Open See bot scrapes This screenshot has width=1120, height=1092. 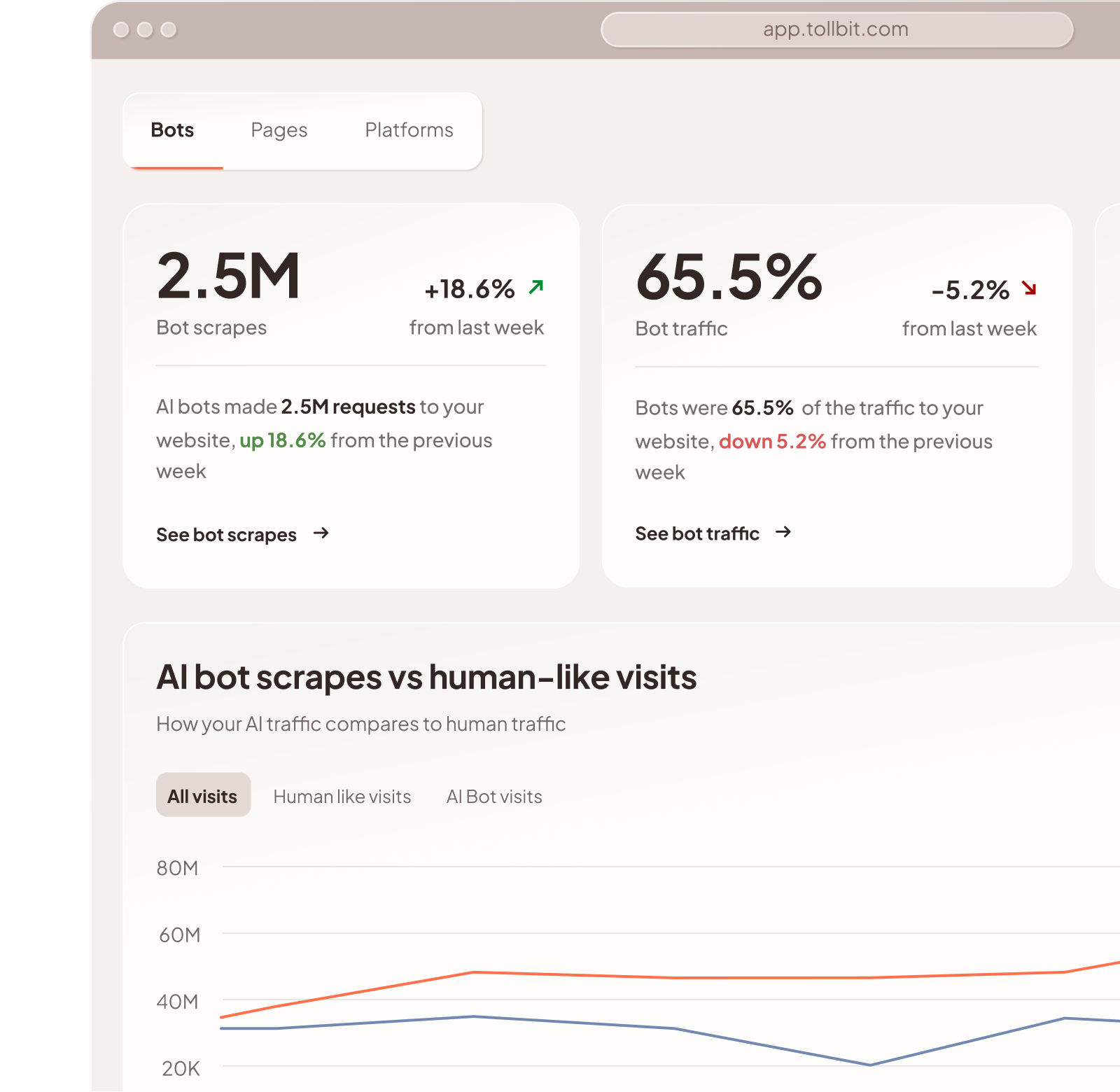(x=227, y=534)
